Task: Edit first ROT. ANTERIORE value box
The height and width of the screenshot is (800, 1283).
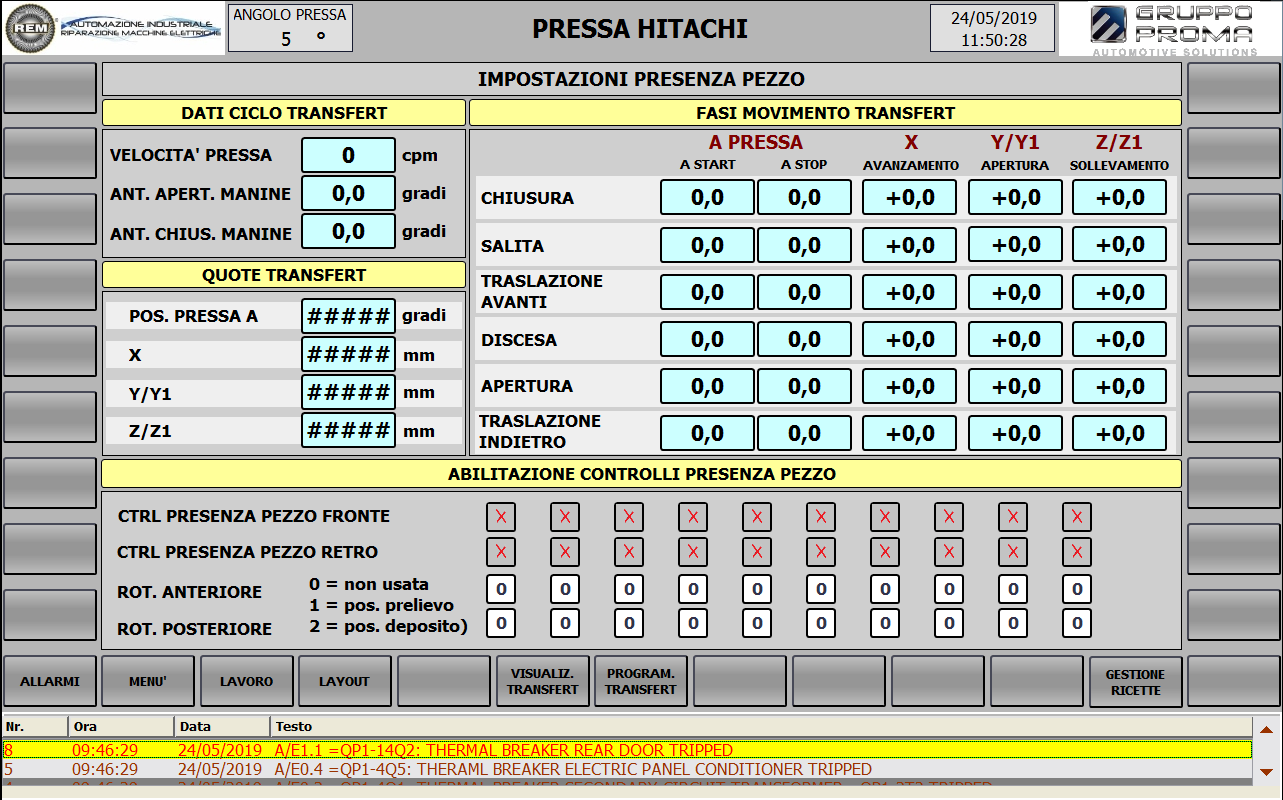Action: click(501, 589)
